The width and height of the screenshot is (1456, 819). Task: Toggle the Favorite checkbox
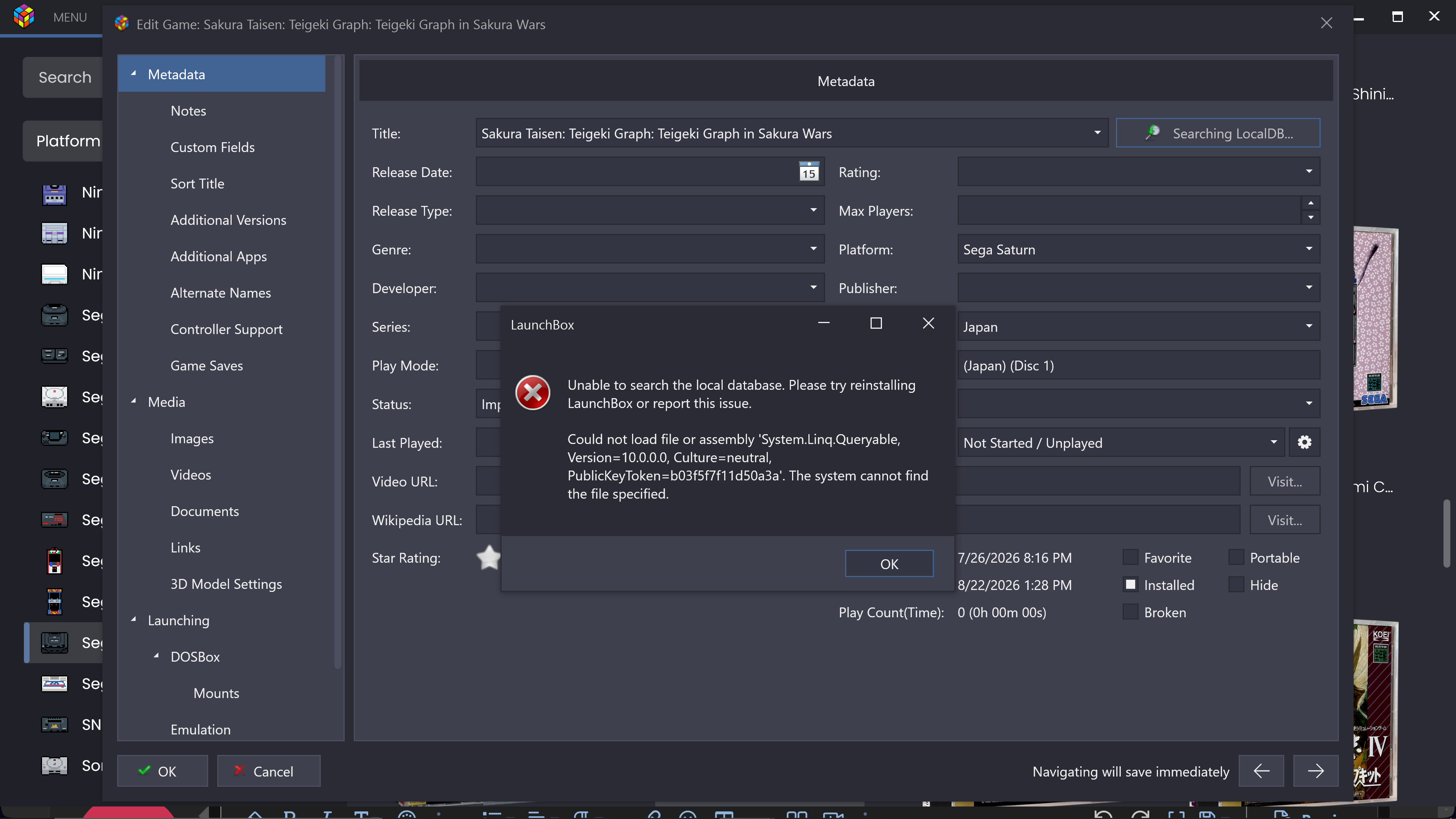(1130, 557)
